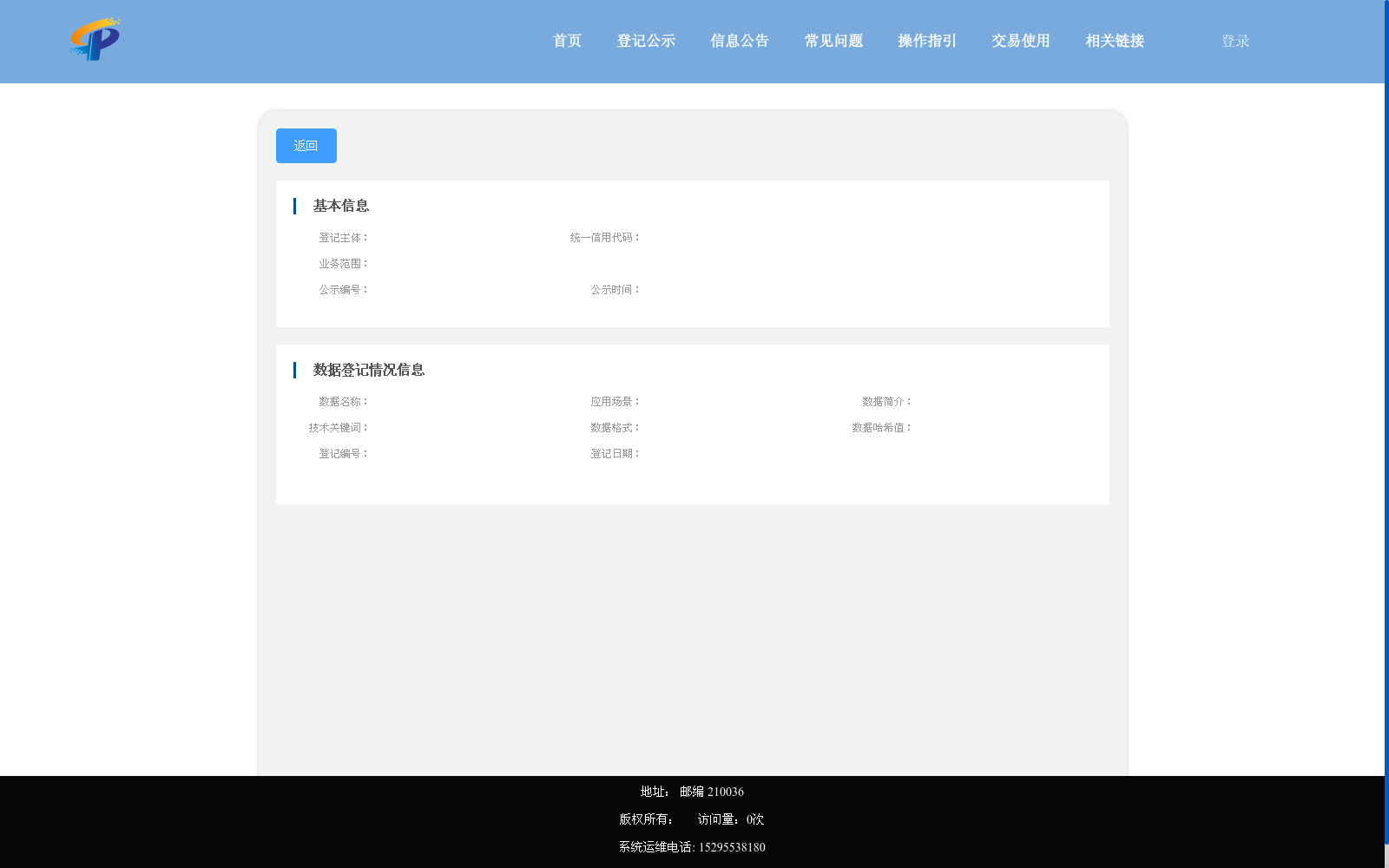Click the 数据名称： label

coord(344,402)
